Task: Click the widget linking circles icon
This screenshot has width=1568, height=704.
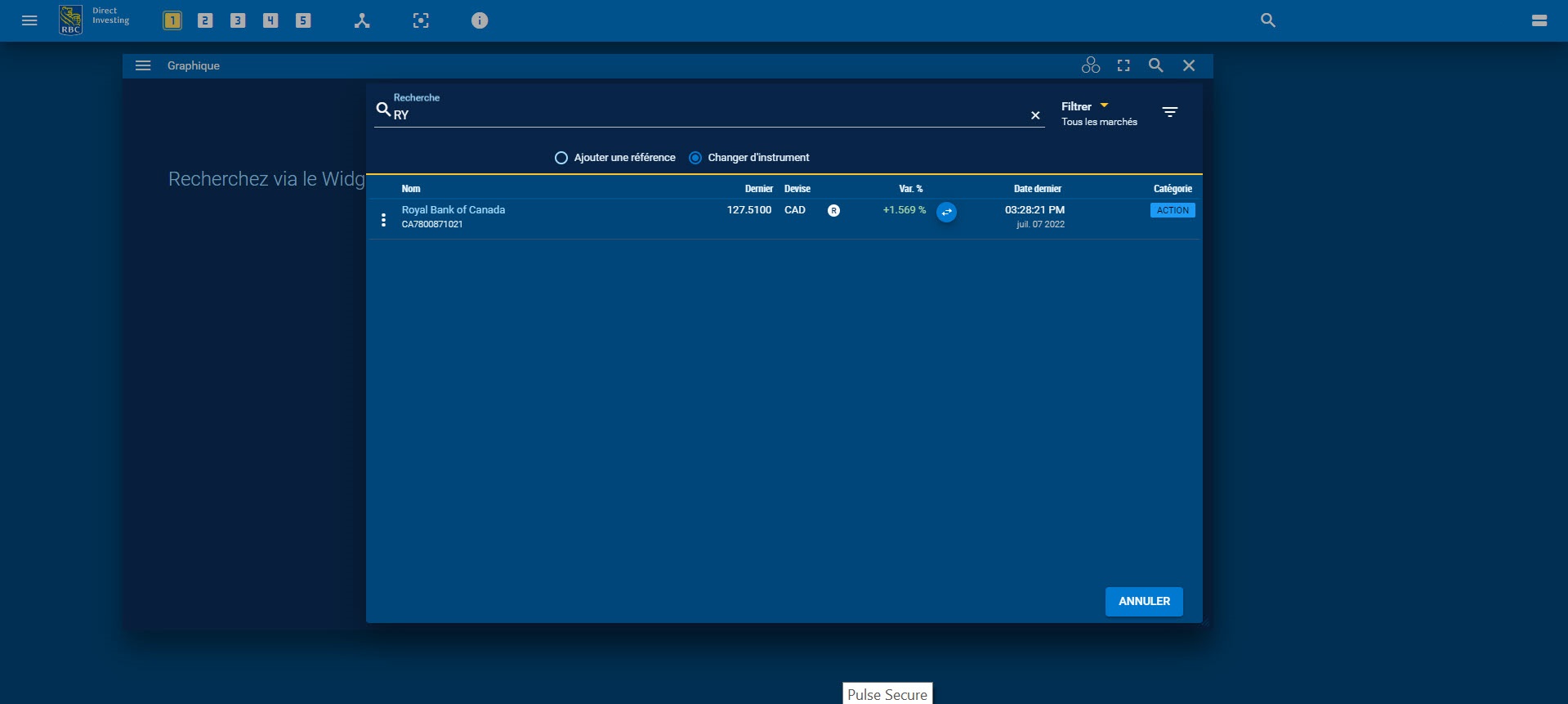Action: click(1091, 65)
